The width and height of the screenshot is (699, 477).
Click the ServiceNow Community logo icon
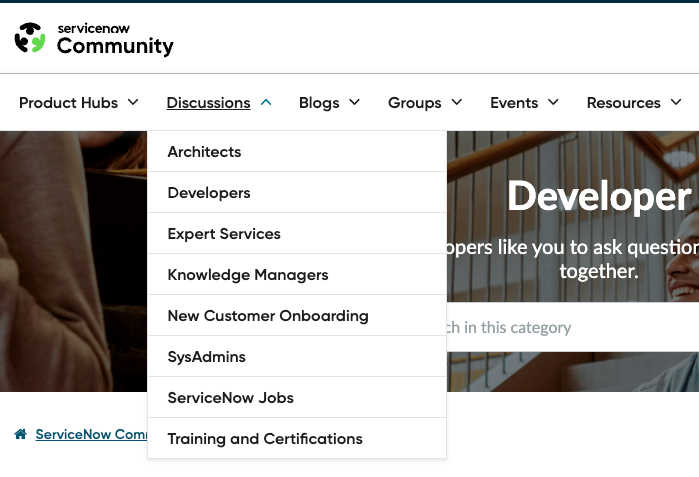coord(30,38)
